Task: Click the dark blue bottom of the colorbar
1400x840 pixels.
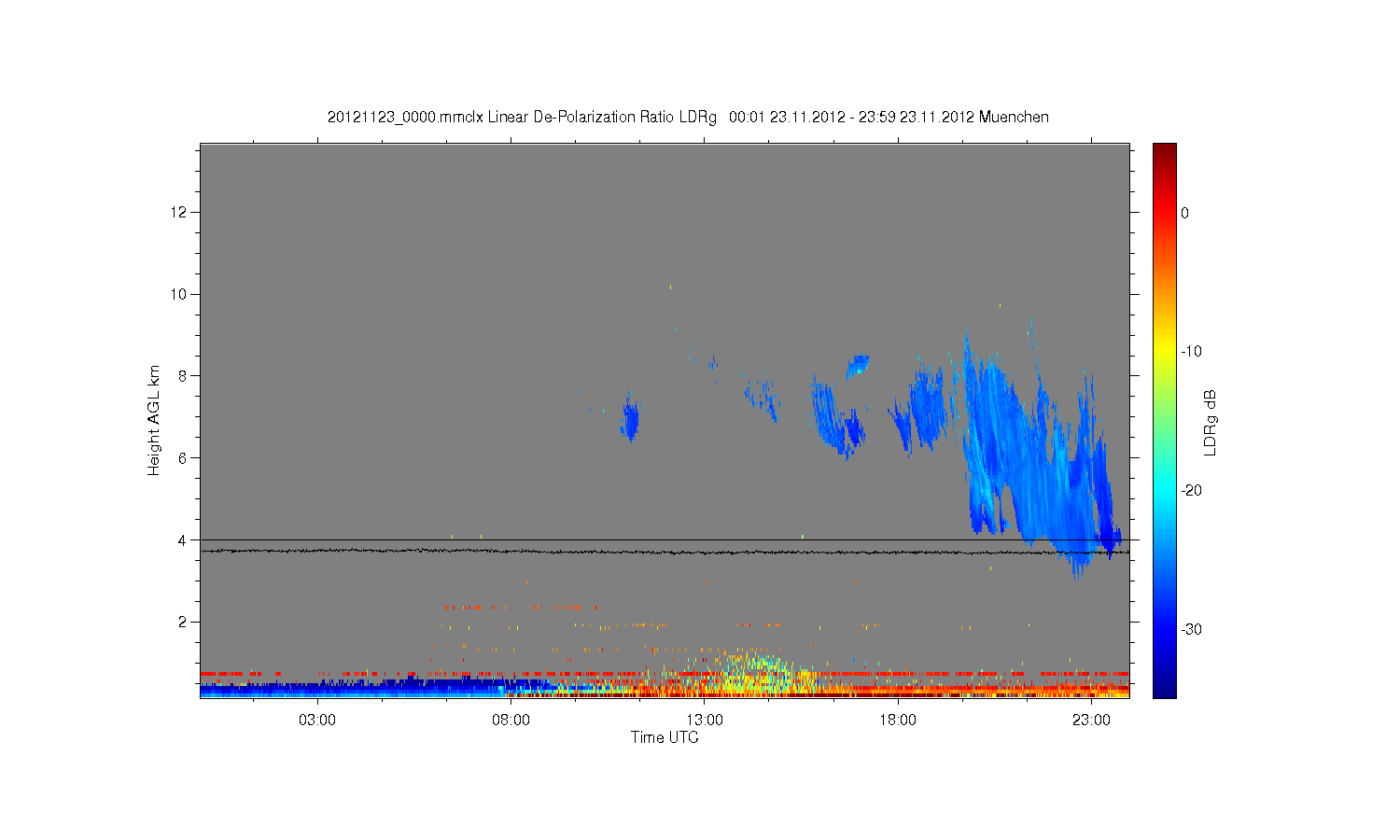Action: 1165,686
